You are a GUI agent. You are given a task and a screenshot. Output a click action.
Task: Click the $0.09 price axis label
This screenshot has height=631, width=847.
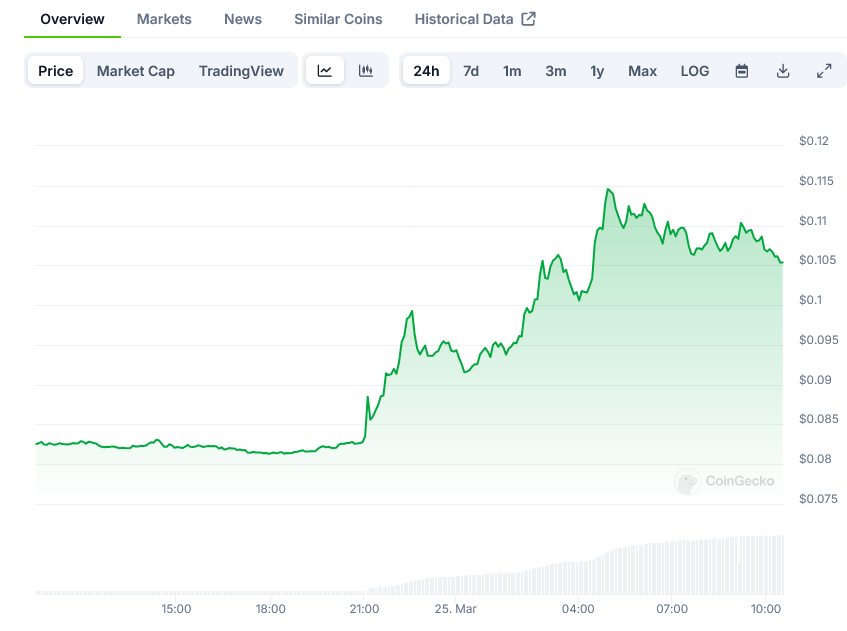point(815,380)
